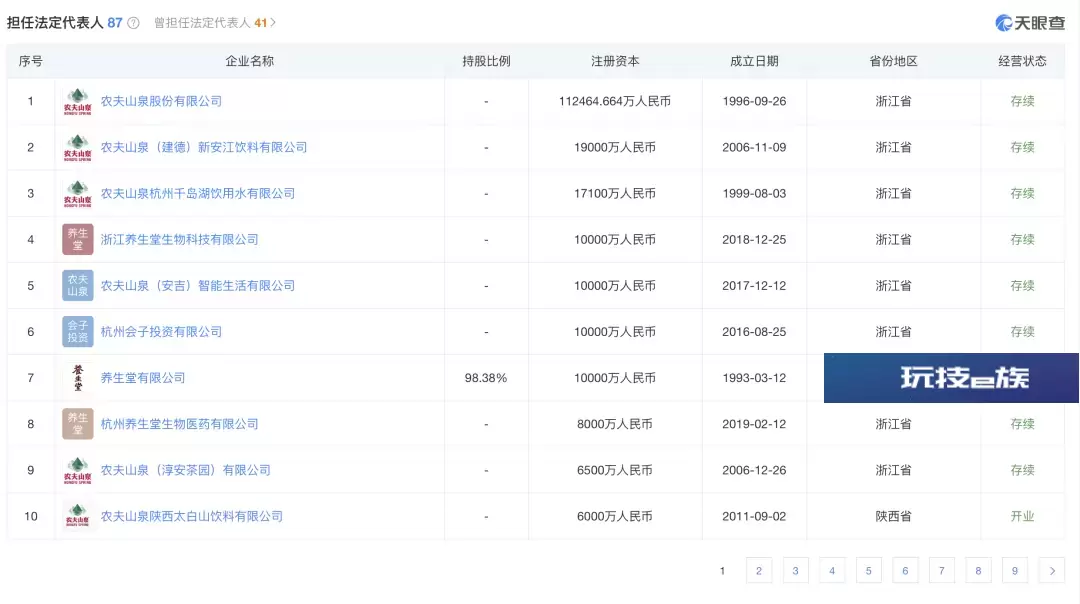Screen dimensions: 1080x604
Task: Click the 企业名称 column header
Action: click(249, 61)
